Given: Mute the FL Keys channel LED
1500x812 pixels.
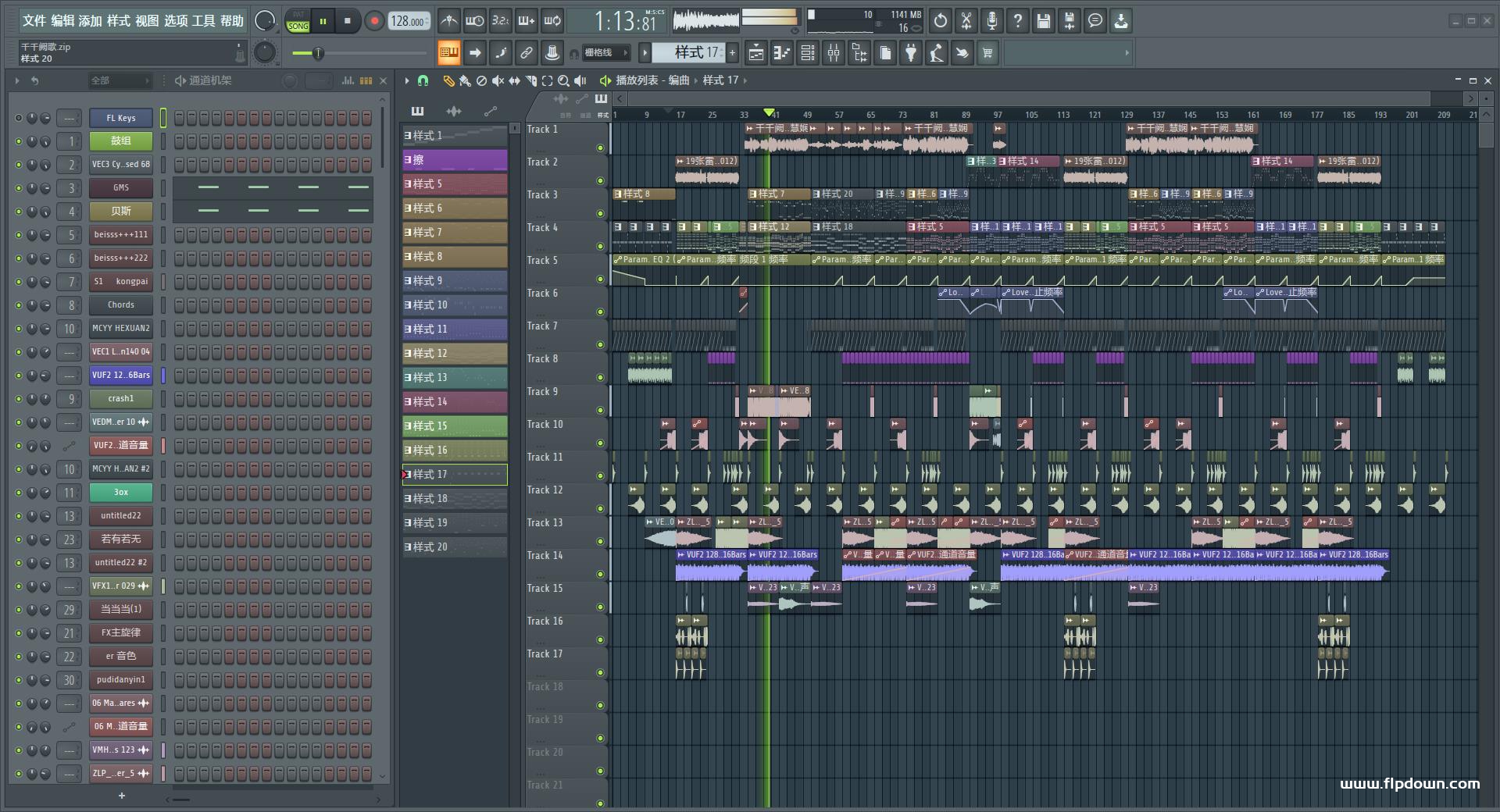Looking at the screenshot, I should pos(18,118).
